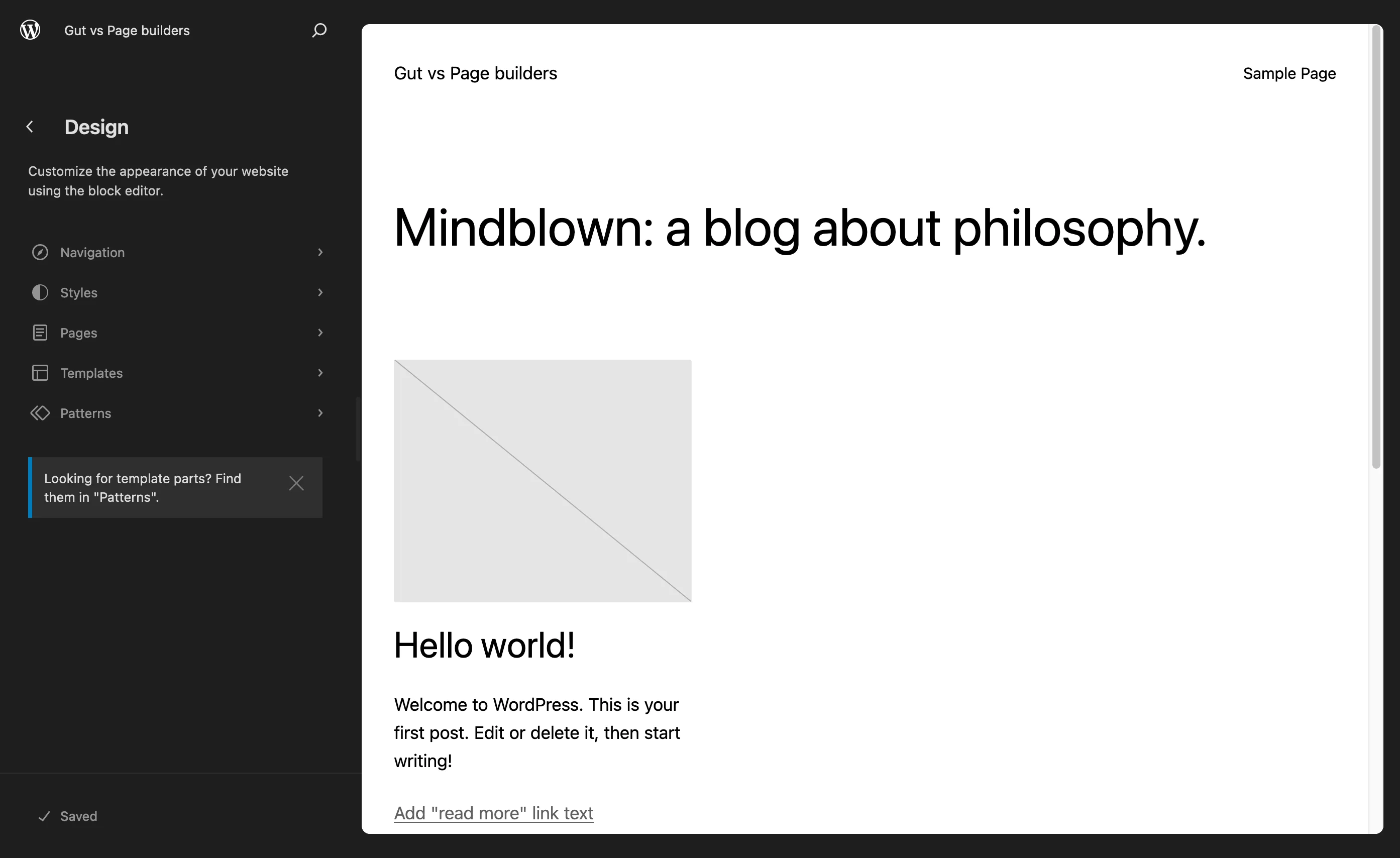The height and width of the screenshot is (858, 1400).
Task: Click the back arrow icon
Action: [x=29, y=127]
